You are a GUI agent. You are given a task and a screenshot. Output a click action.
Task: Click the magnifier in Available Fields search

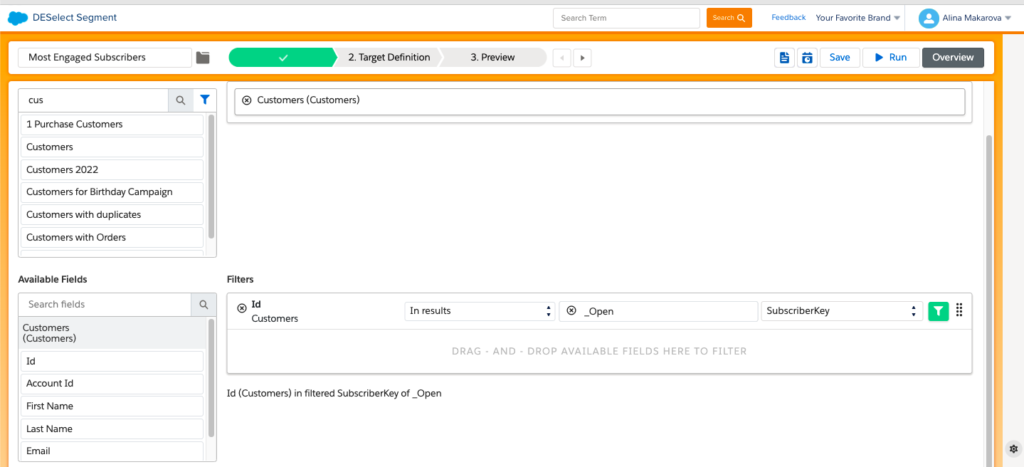click(x=203, y=304)
